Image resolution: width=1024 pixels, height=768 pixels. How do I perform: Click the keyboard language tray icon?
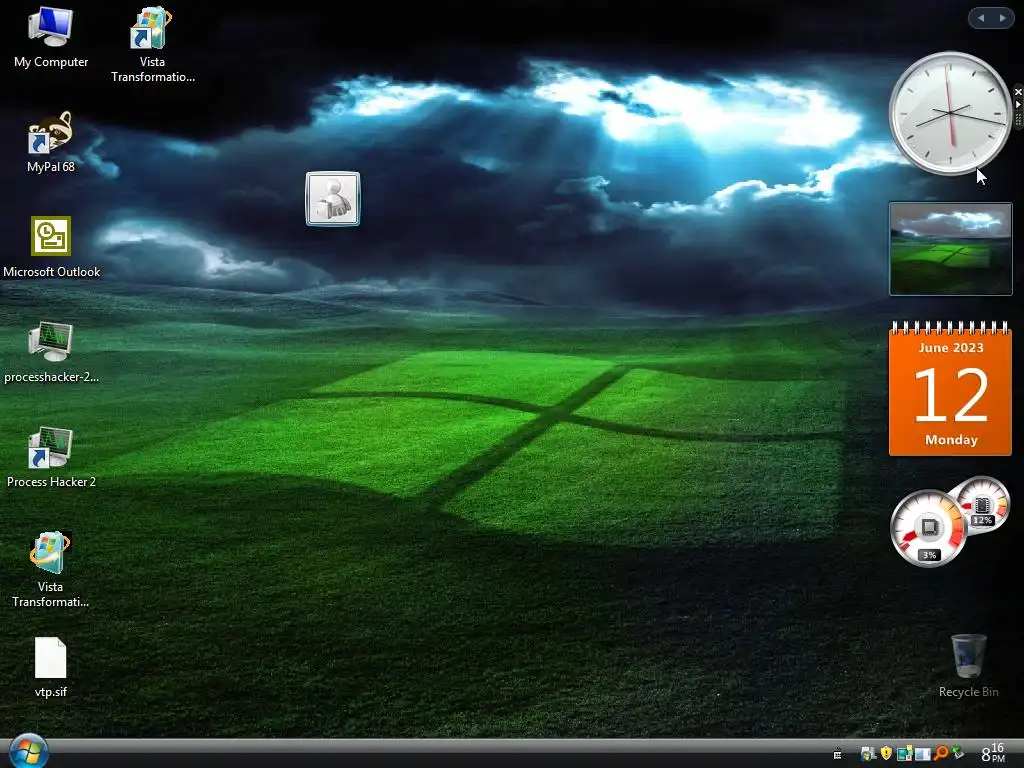(x=837, y=754)
